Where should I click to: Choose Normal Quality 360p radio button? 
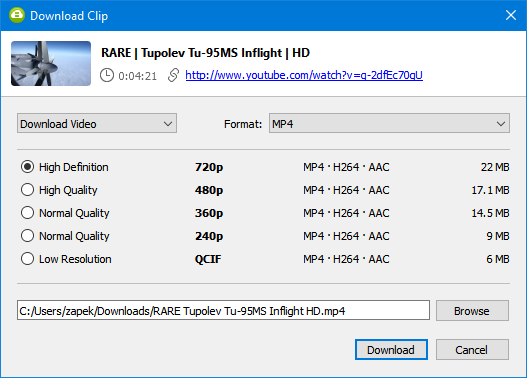[27, 213]
